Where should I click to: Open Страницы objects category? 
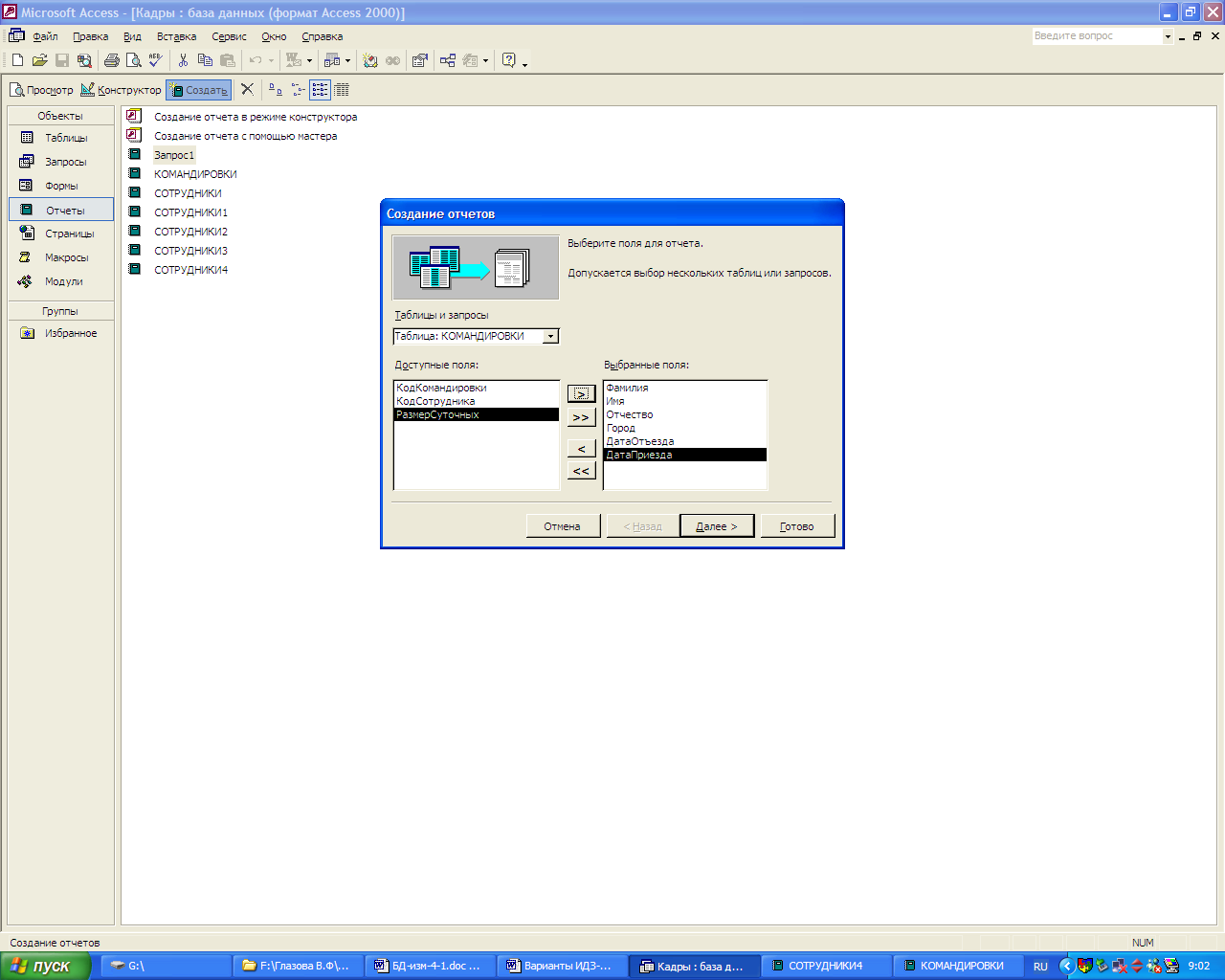[x=61, y=234]
